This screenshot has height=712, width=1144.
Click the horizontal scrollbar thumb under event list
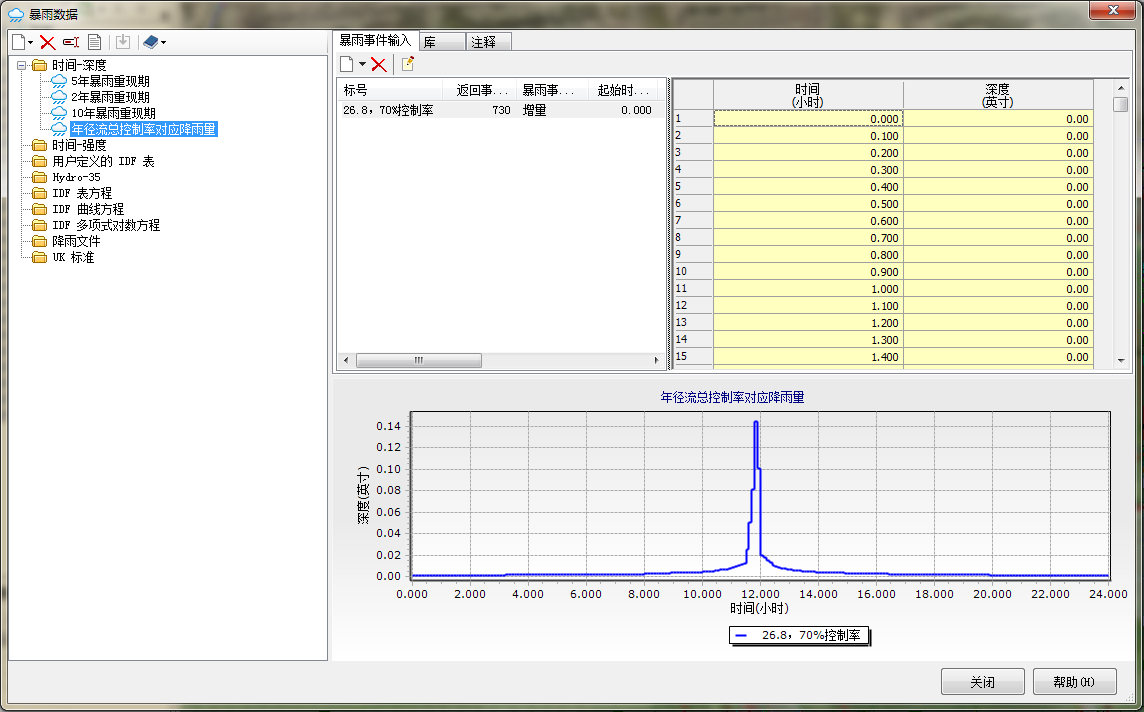coord(419,360)
